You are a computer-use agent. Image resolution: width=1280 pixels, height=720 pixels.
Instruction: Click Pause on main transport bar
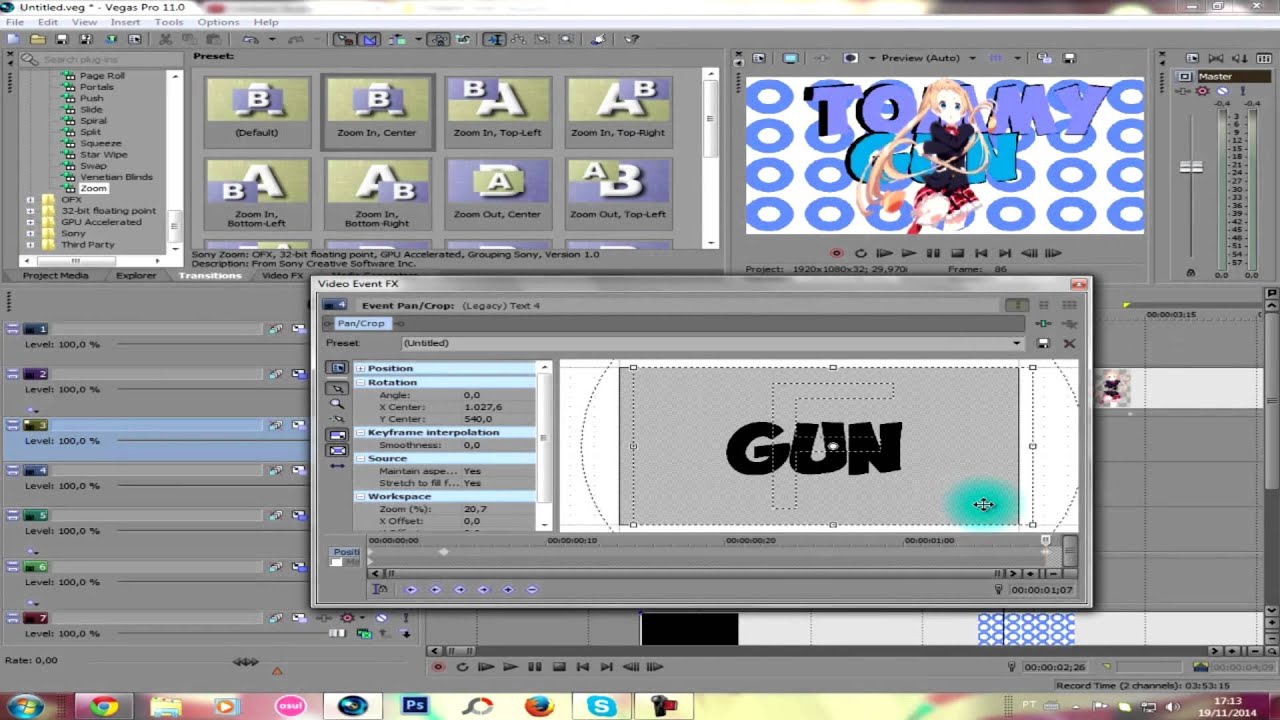click(534, 667)
